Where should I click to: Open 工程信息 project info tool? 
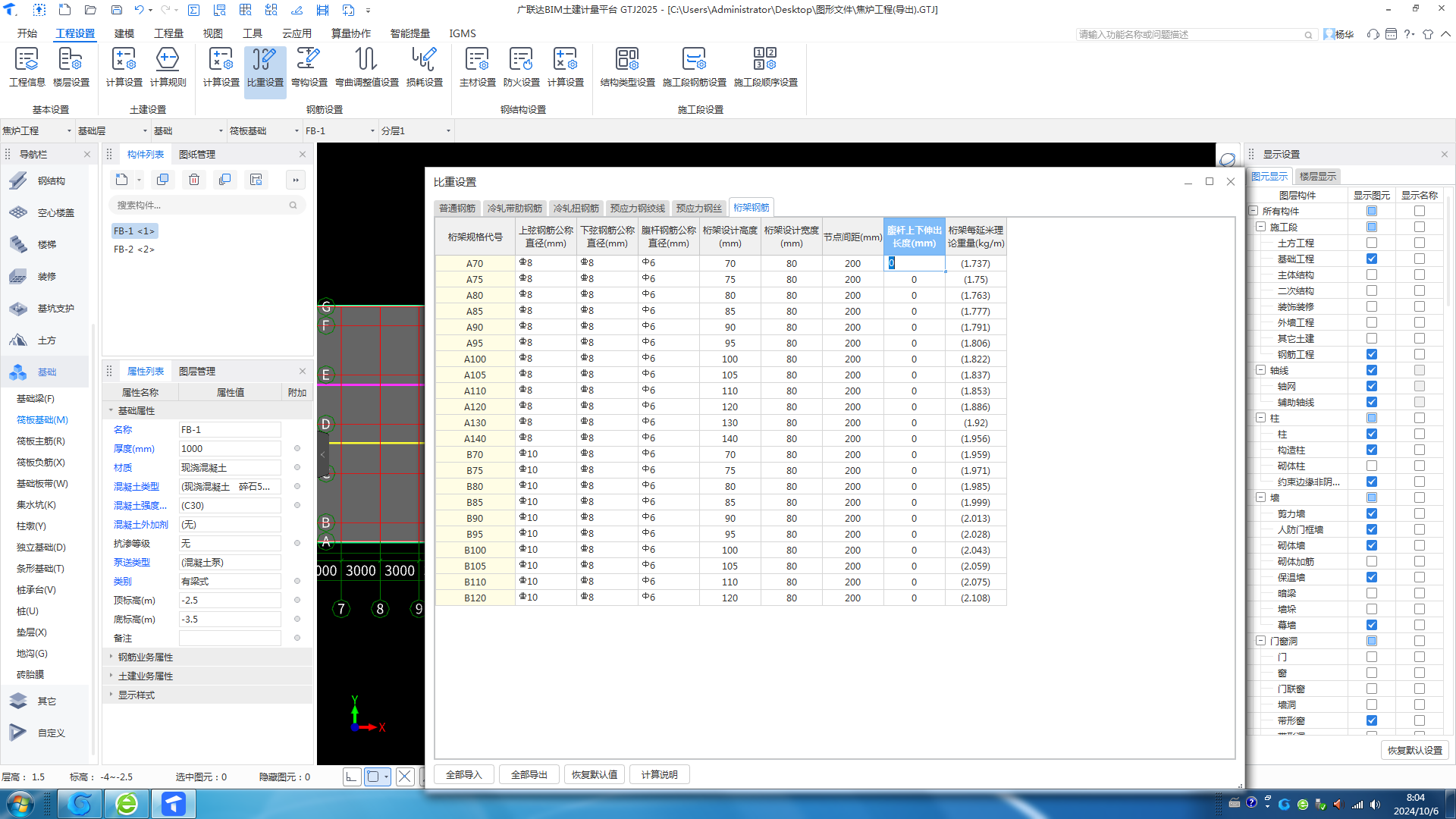tap(27, 67)
